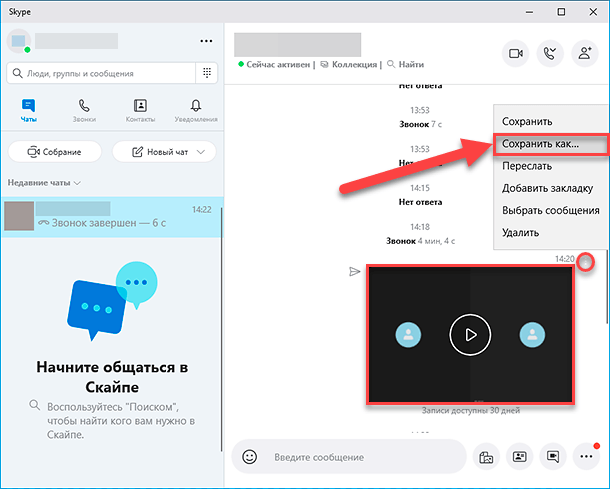Click the chat list scrollbar
The width and height of the screenshot is (610, 489).
click(x=222, y=329)
